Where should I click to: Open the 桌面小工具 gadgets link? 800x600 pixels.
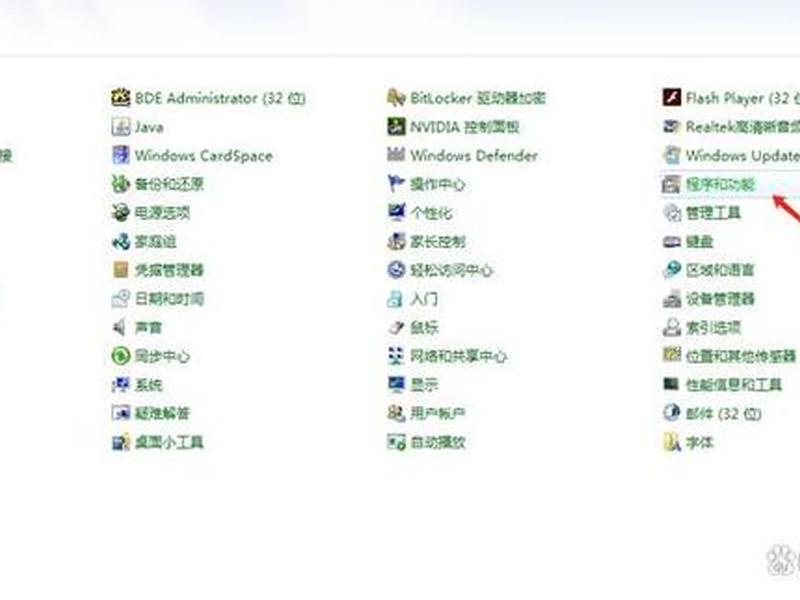click(169, 442)
